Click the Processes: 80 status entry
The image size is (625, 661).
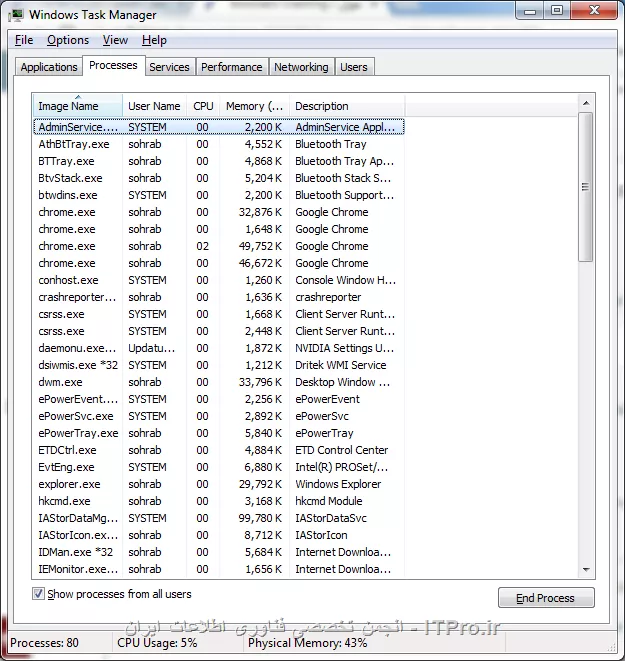pos(44,643)
